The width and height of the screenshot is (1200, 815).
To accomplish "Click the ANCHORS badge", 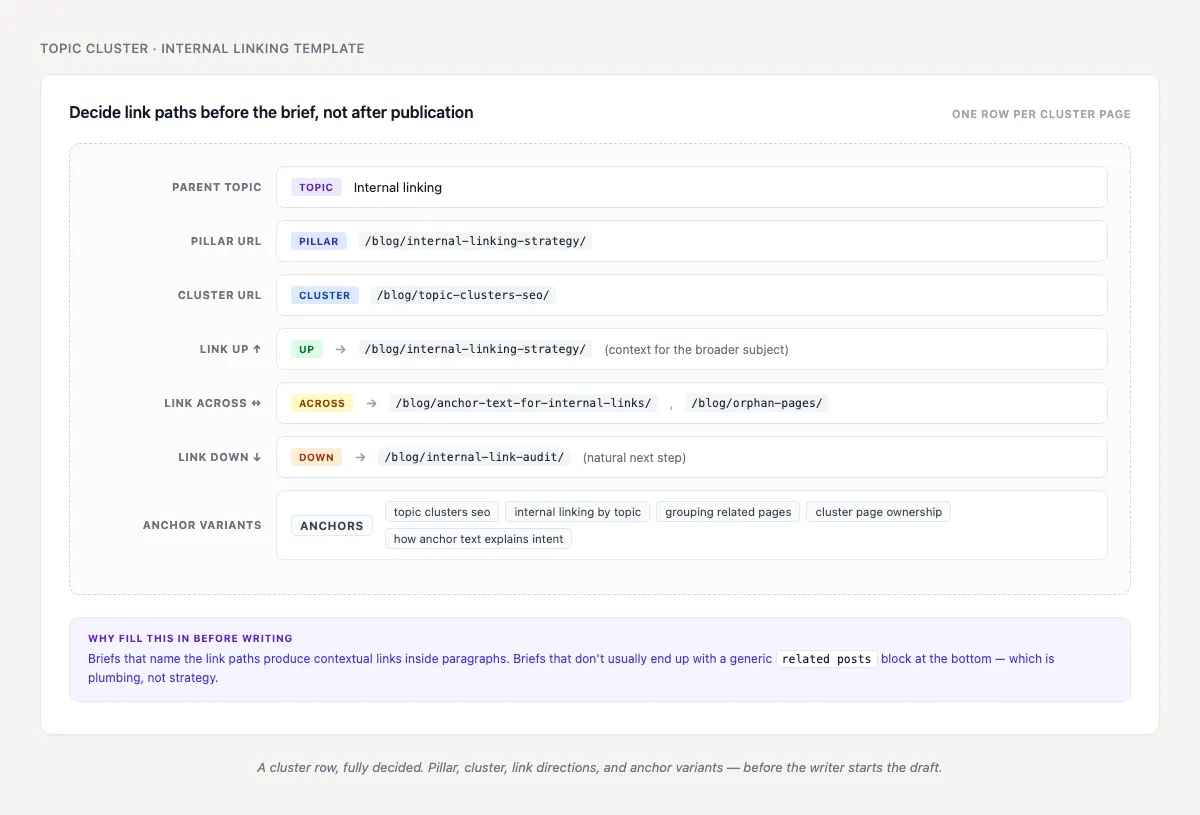I will [332, 525].
